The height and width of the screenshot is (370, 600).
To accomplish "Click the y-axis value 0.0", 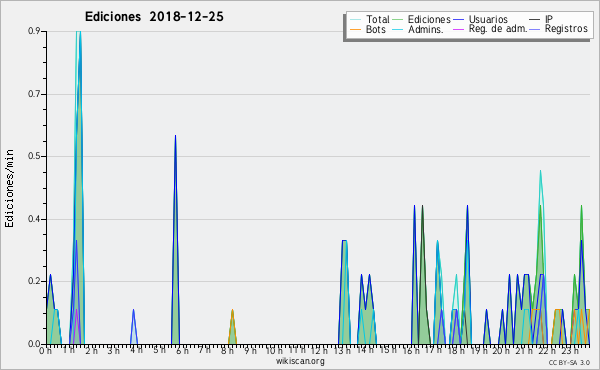I will (34, 344).
